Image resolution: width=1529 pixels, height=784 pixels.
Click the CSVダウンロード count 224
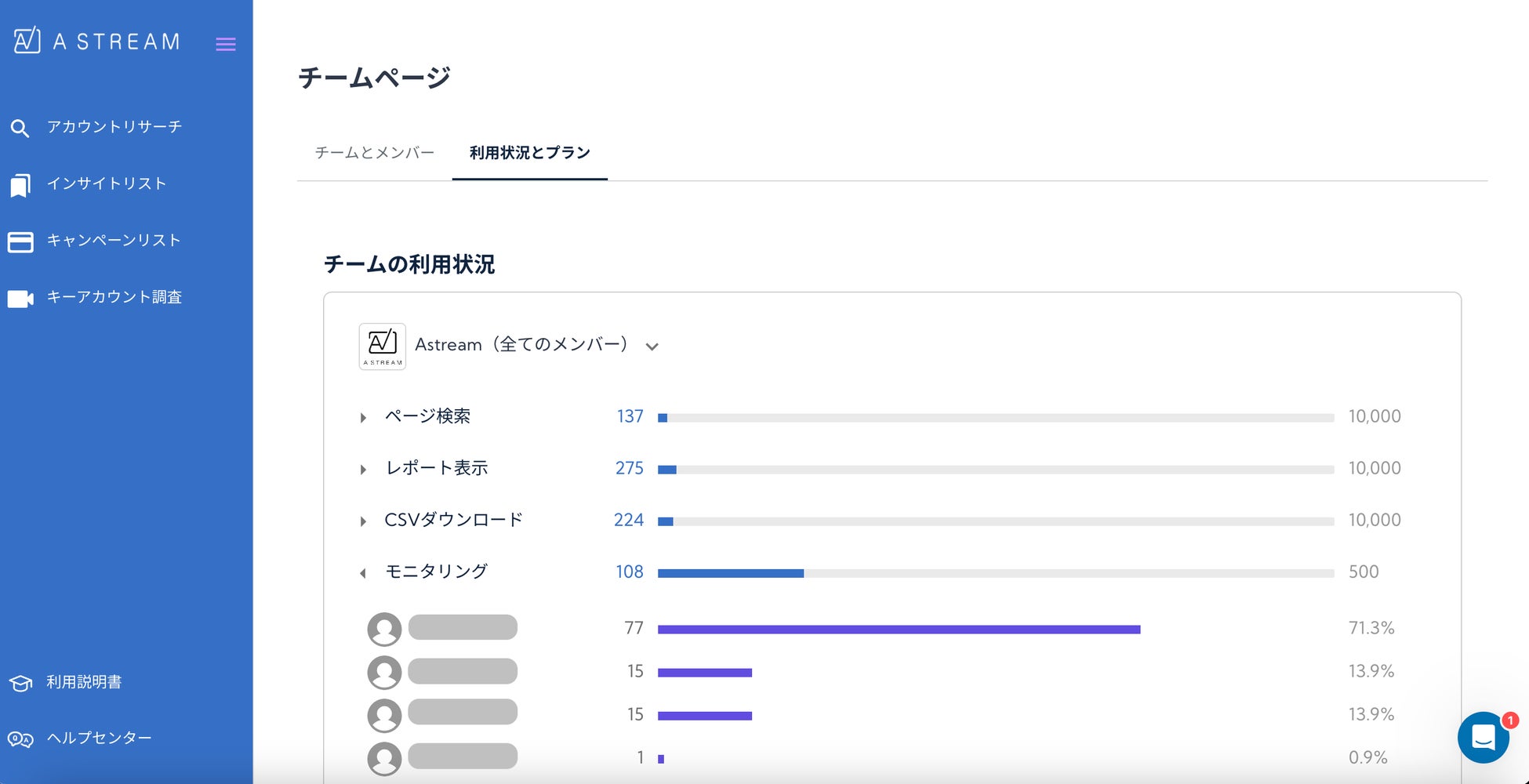coord(629,520)
